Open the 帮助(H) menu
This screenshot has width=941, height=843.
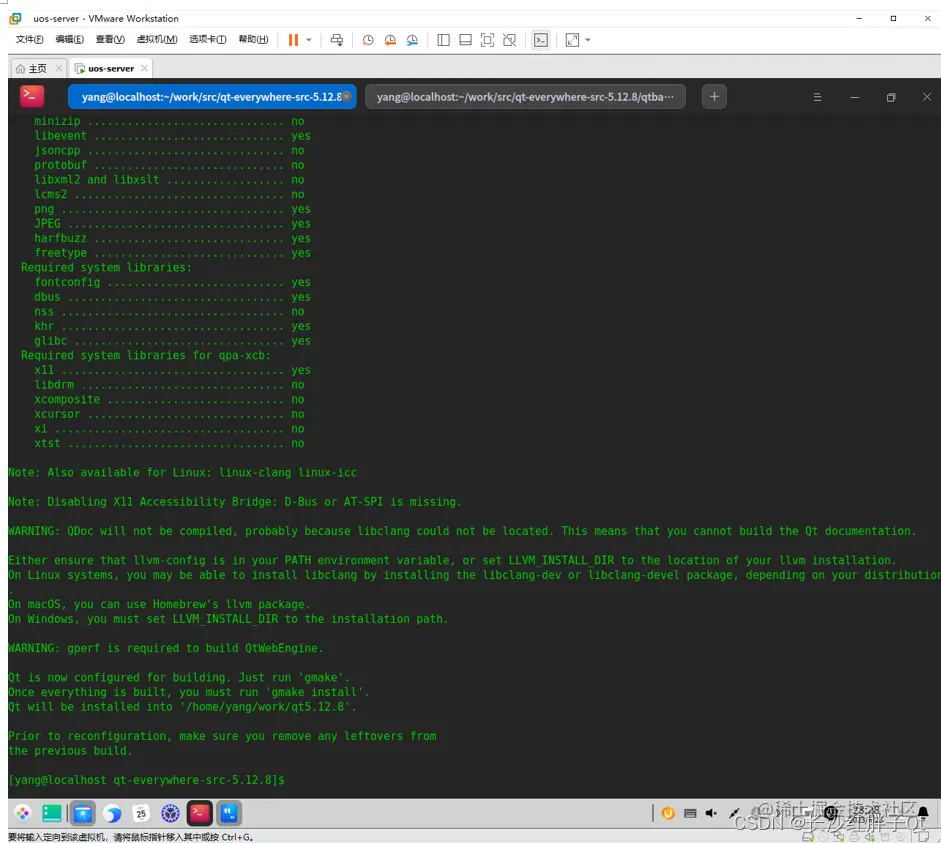[253, 40]
